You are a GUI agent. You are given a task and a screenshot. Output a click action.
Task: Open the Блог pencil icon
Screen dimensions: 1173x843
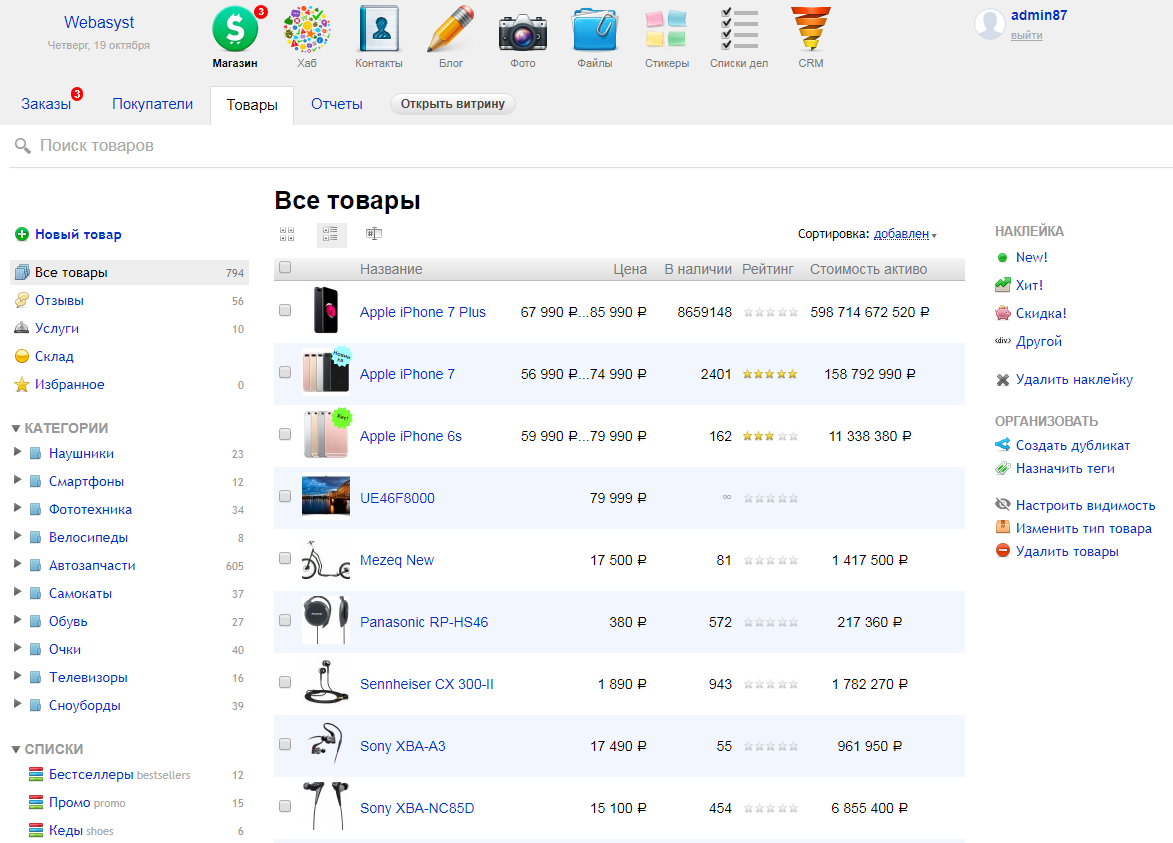451,28
